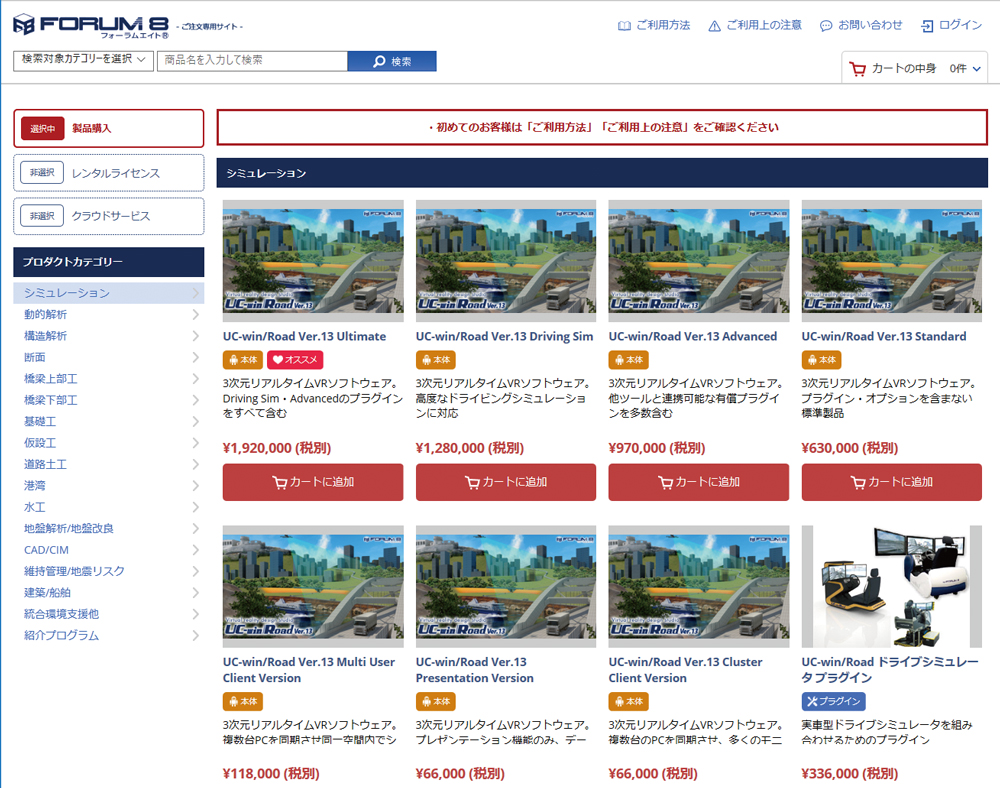Open the シミュレーション category

[x=108, y=293]
